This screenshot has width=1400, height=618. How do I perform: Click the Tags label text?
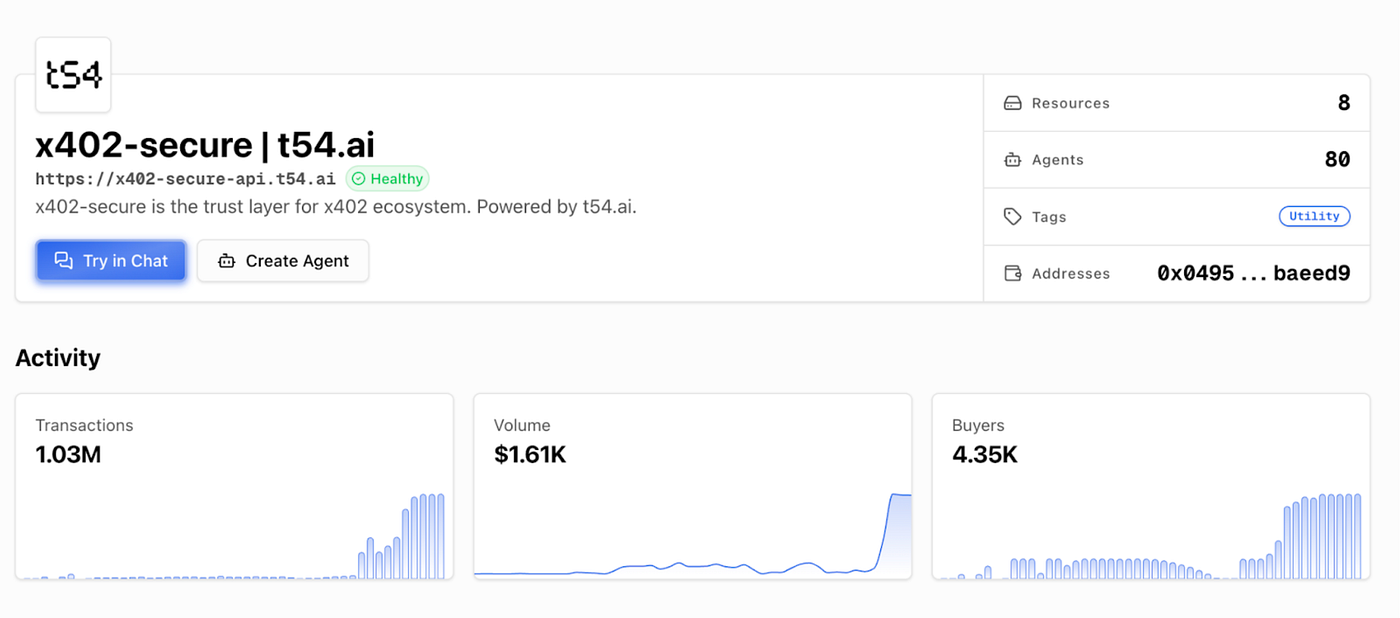click(1049, 217)
